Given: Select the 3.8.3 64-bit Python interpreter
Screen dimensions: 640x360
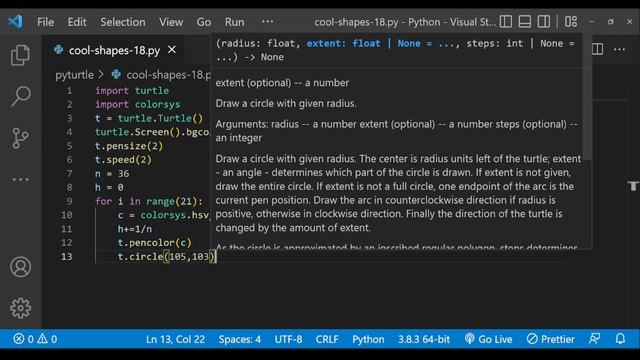Looking at the screenshot, I should point(424,339).
